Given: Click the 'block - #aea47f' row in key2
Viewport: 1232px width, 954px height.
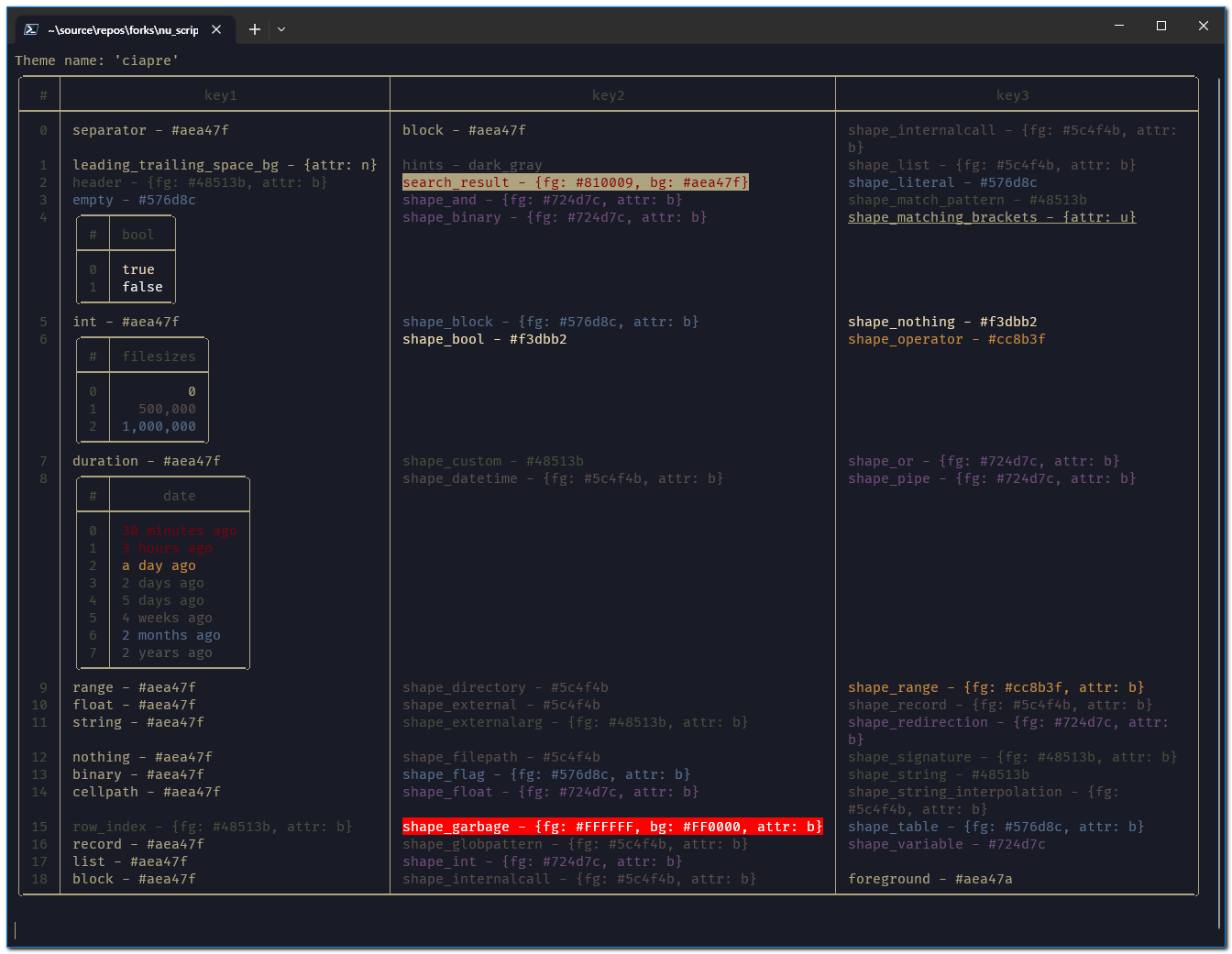Looking at the screenshot, I should (464, 130).
